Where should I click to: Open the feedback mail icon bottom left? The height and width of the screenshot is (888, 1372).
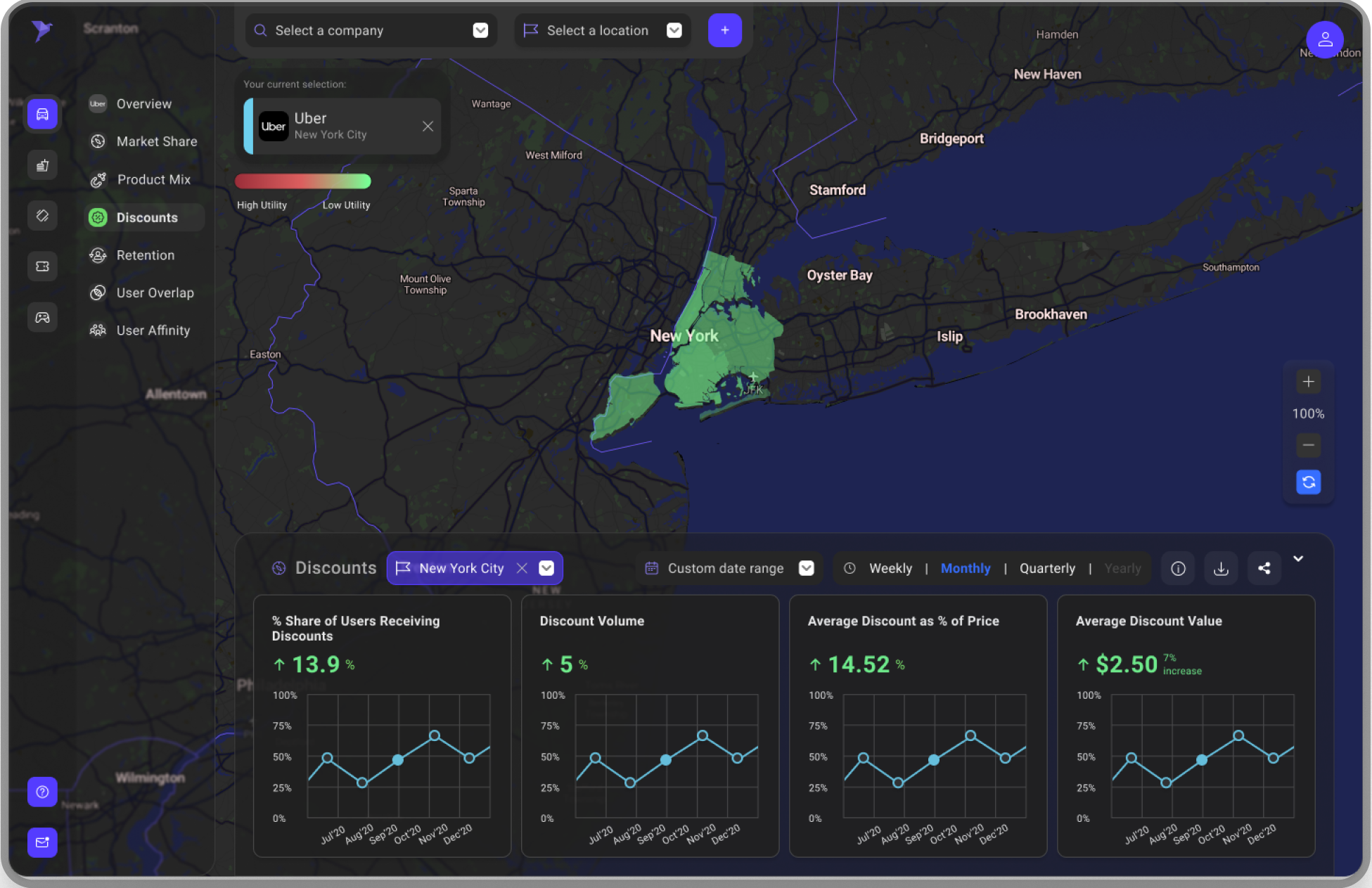[42, 842]
